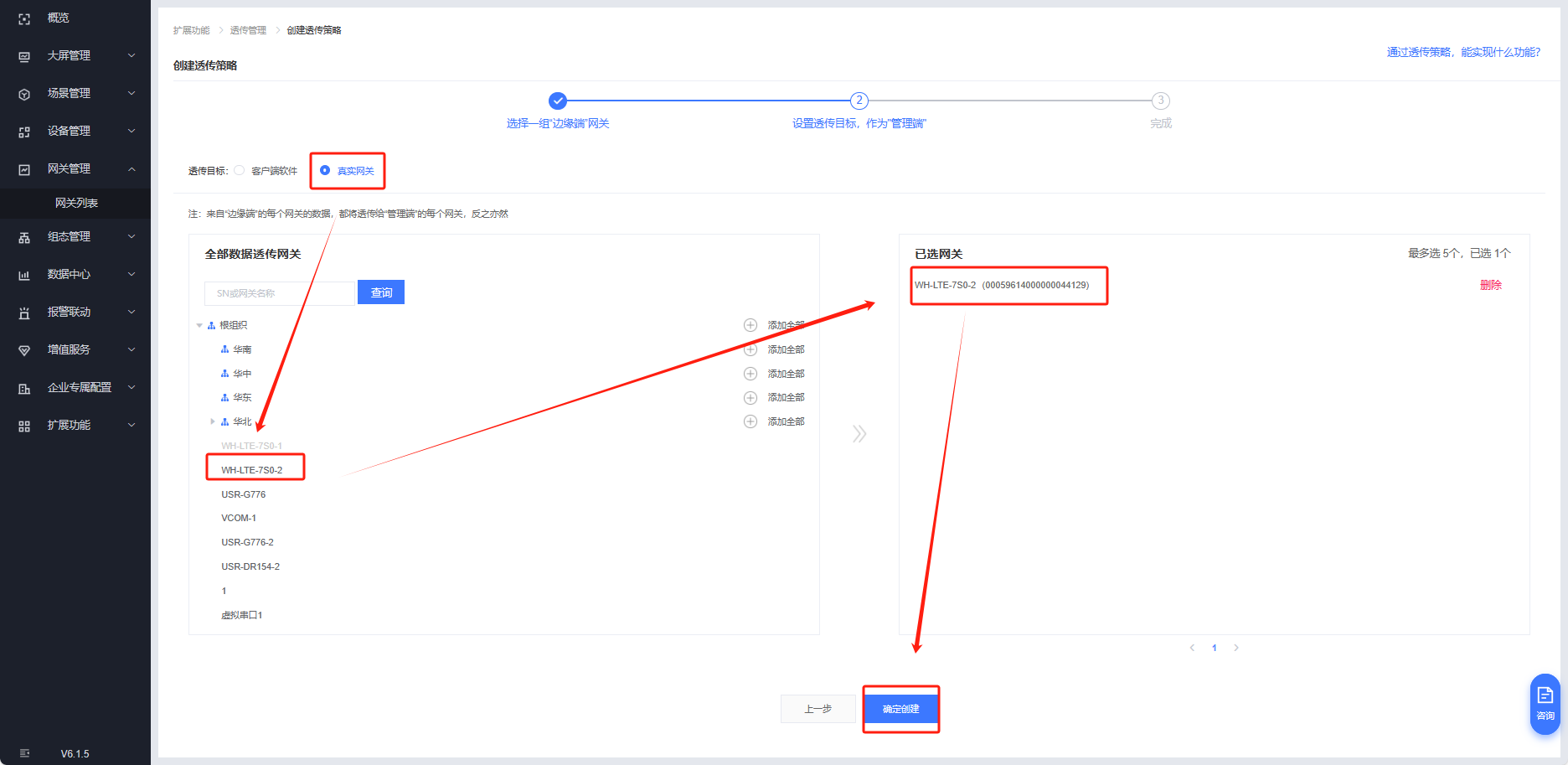Collapse the 根组织 tree node
1568x765 pixels.
199,325
